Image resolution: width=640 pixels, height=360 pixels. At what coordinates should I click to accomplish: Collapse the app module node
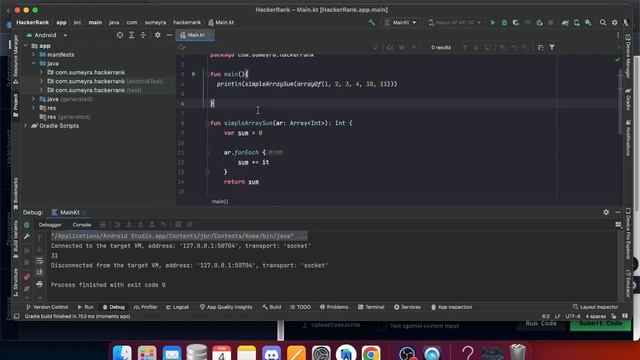26,46
